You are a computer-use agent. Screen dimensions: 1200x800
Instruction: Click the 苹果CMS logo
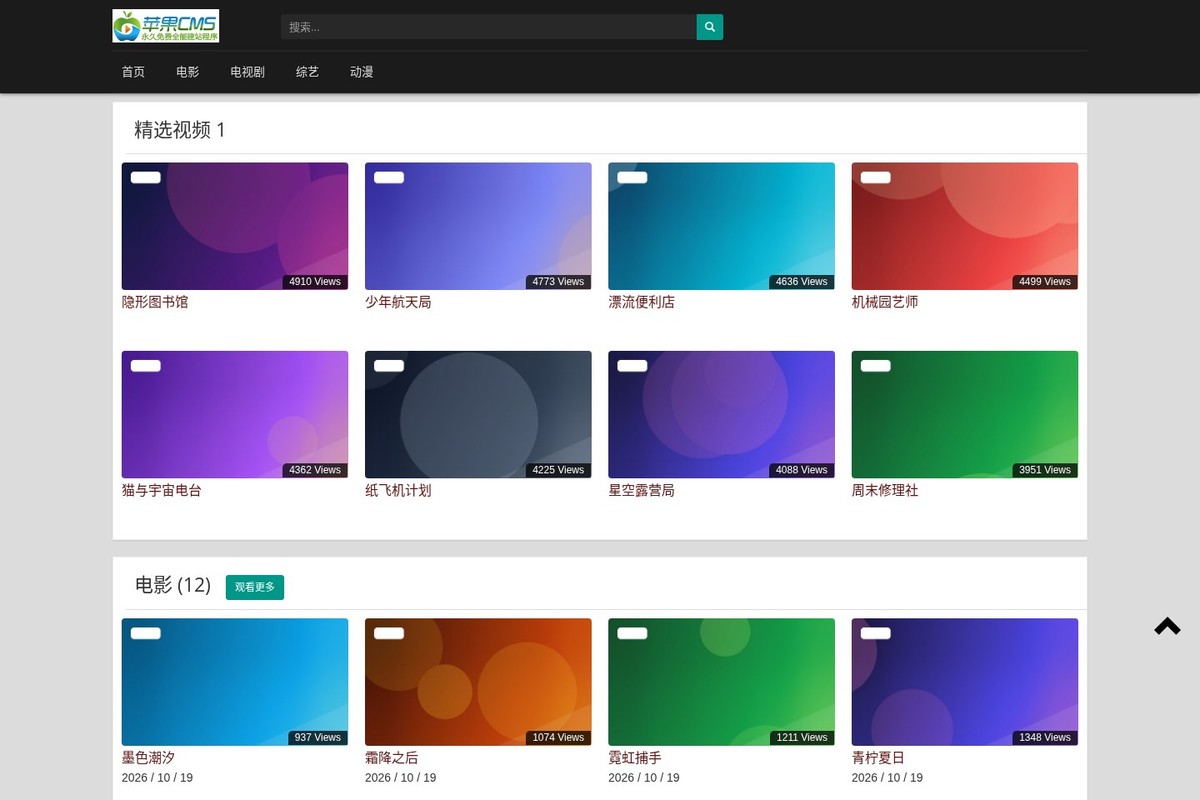click(x=166, y=26)
